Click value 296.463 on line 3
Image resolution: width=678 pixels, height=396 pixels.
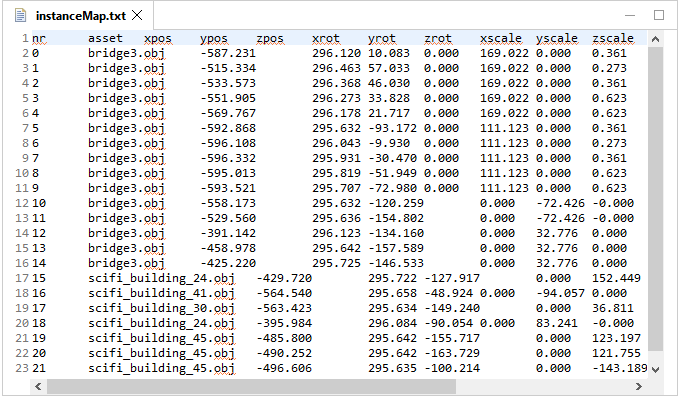(336, 68)
